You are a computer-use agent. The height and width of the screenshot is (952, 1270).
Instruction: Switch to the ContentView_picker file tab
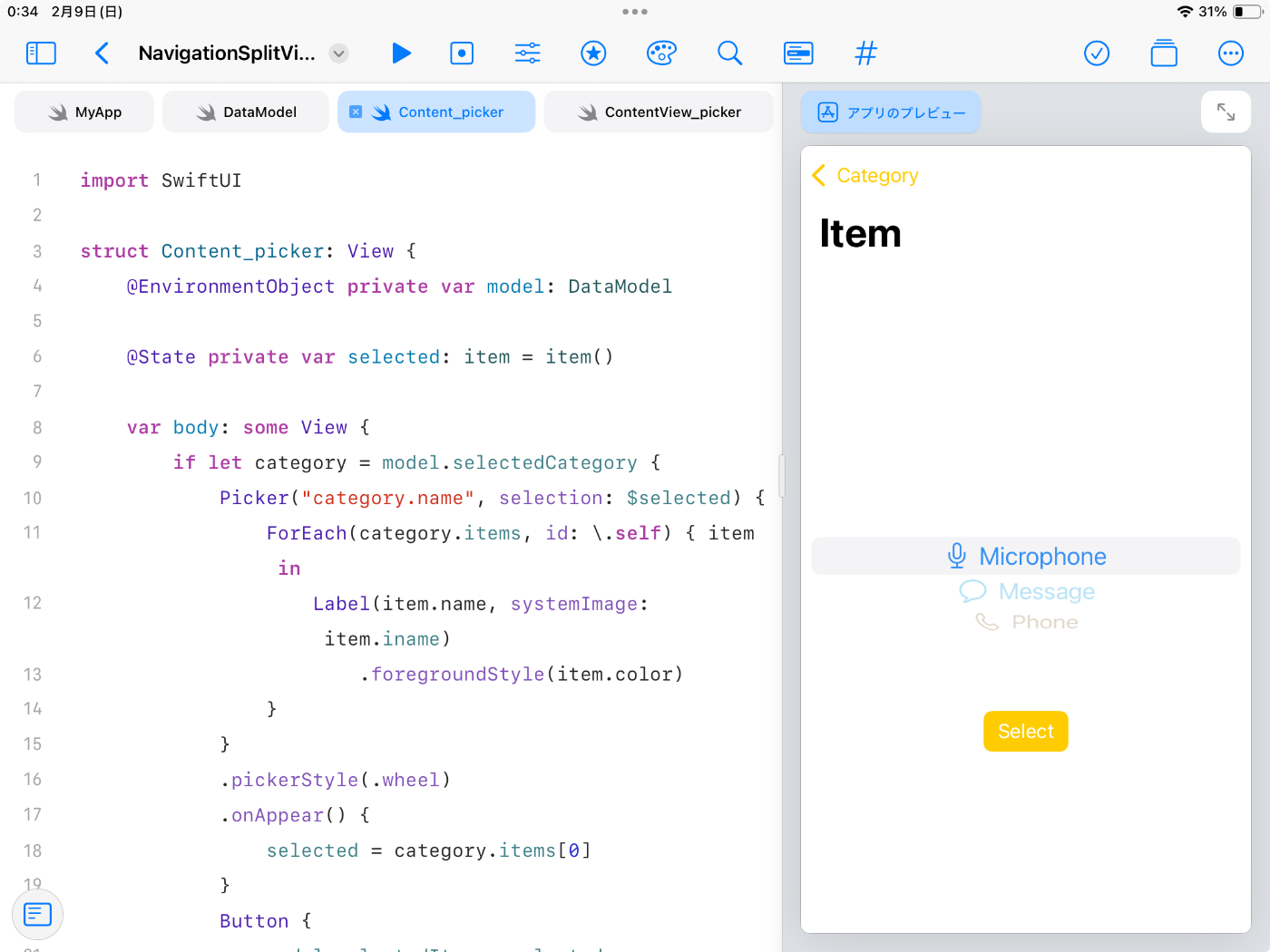659,112
